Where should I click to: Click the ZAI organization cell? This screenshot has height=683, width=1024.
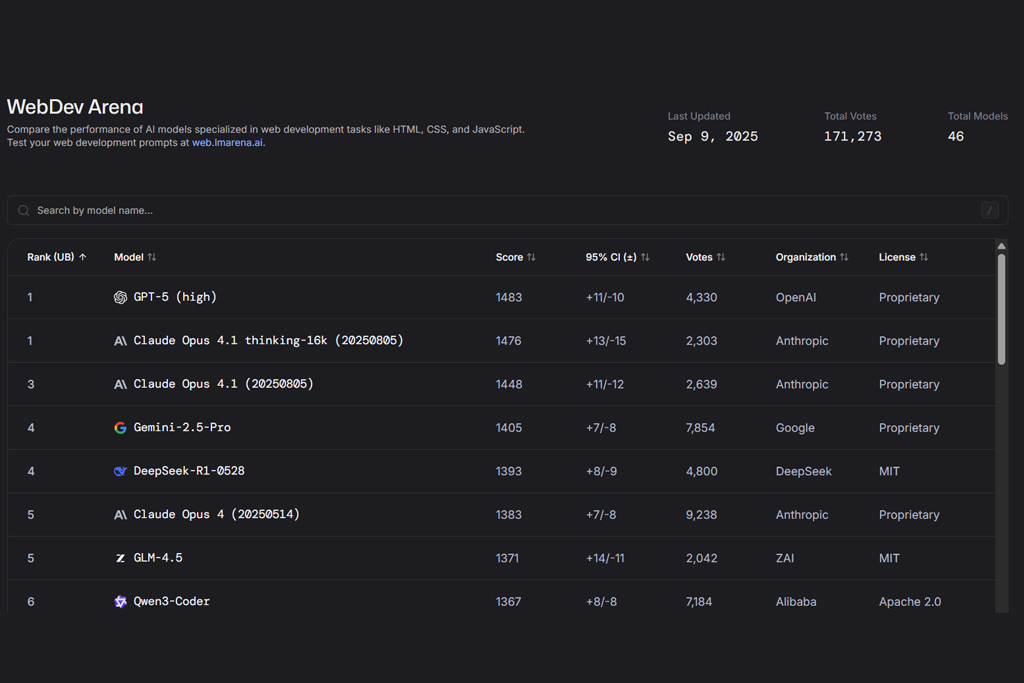(785, 558)
